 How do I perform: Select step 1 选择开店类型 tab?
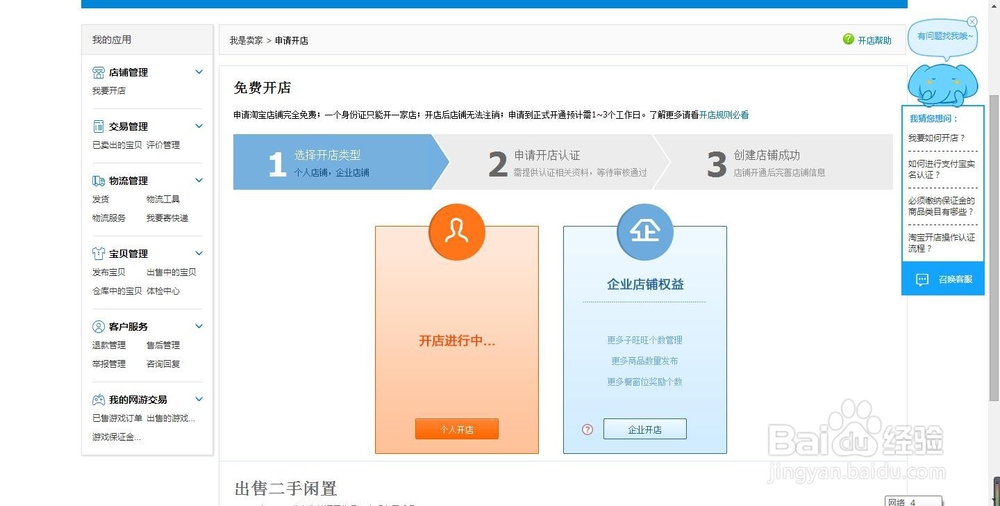tap(341, 162)
